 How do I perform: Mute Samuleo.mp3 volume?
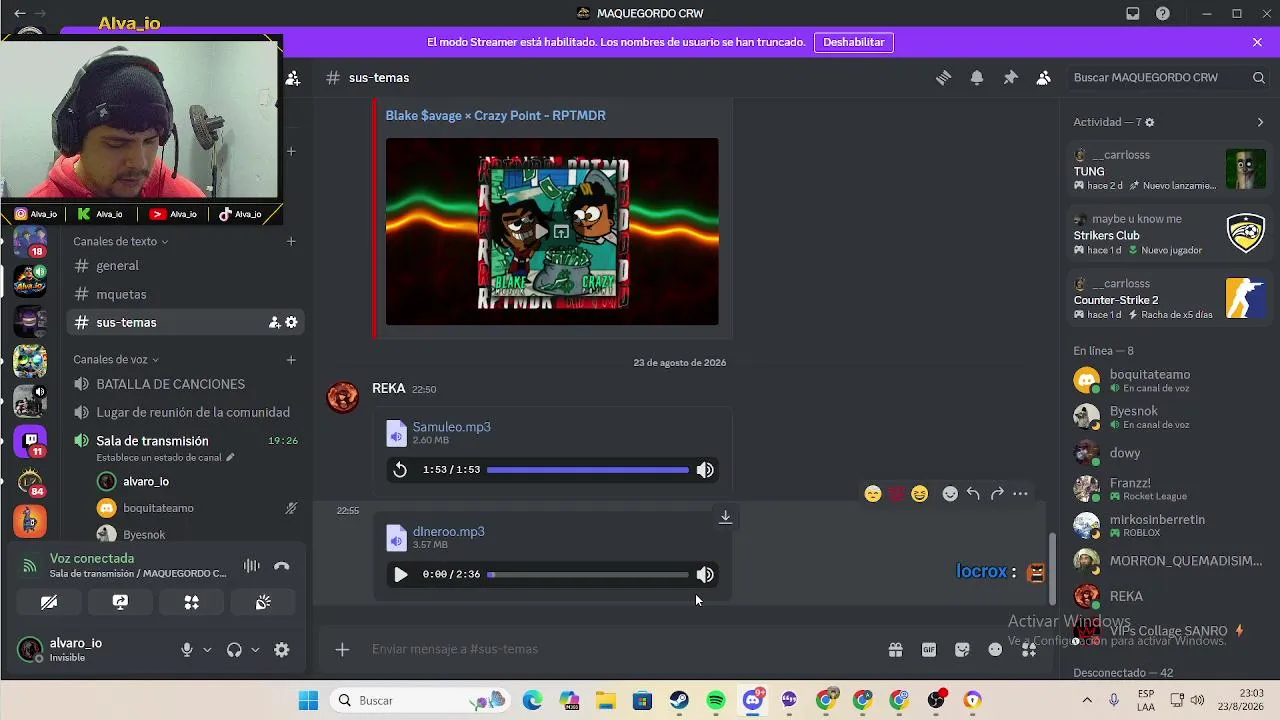tap(705, 470)
